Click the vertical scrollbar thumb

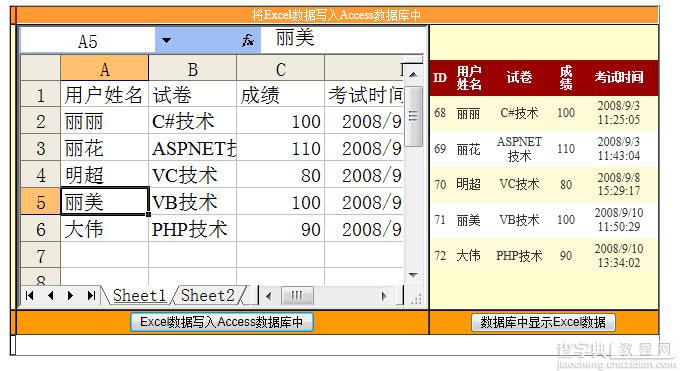(x=413, y=116)
